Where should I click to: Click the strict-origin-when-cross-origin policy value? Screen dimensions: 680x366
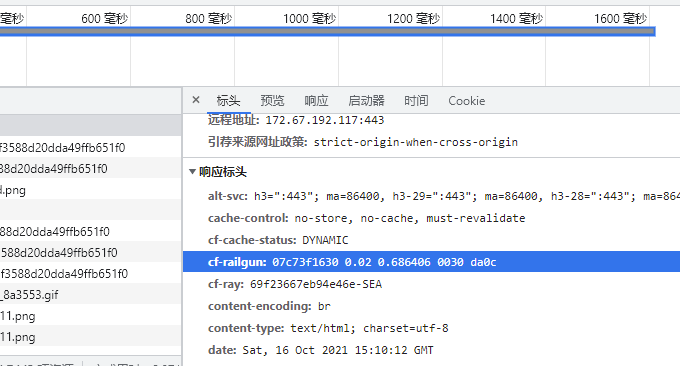pos(415,142)
